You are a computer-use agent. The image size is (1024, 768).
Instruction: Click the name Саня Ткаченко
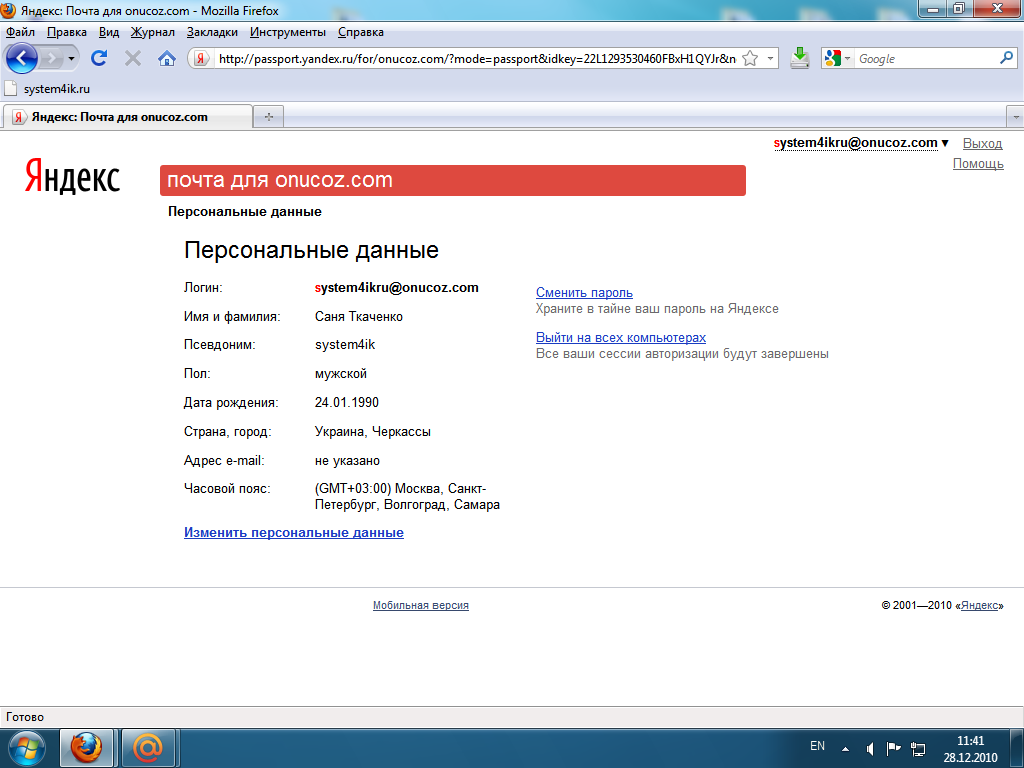359,317
